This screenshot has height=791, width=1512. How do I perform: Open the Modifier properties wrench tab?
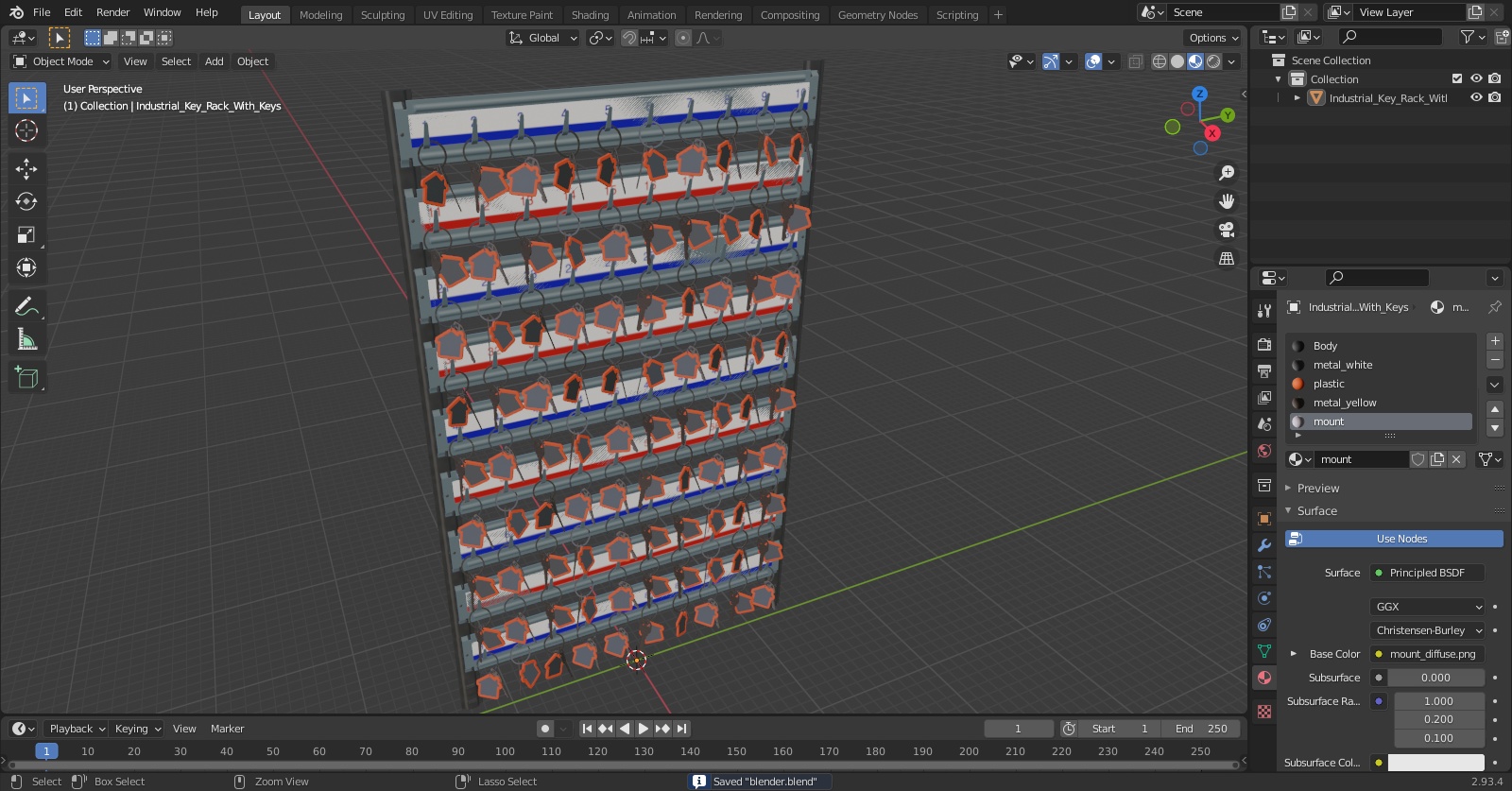coord(1264,545)
